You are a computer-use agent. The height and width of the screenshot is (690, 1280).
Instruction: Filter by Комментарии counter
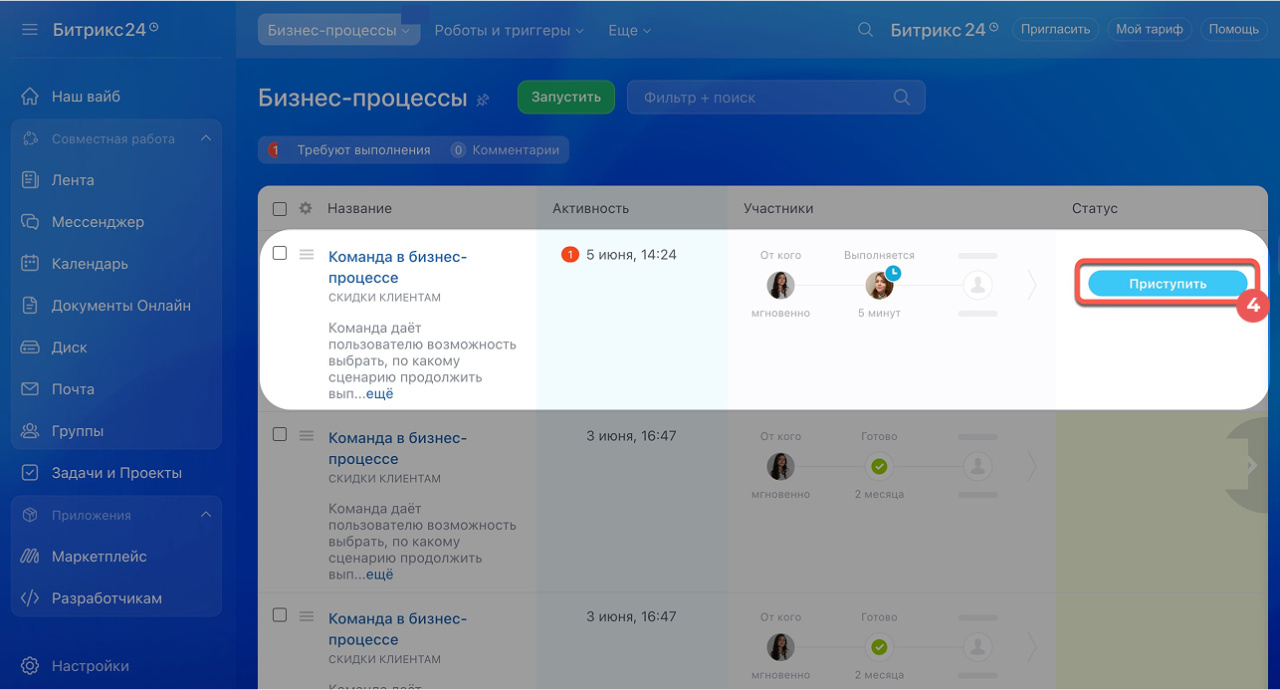(505, 150)
